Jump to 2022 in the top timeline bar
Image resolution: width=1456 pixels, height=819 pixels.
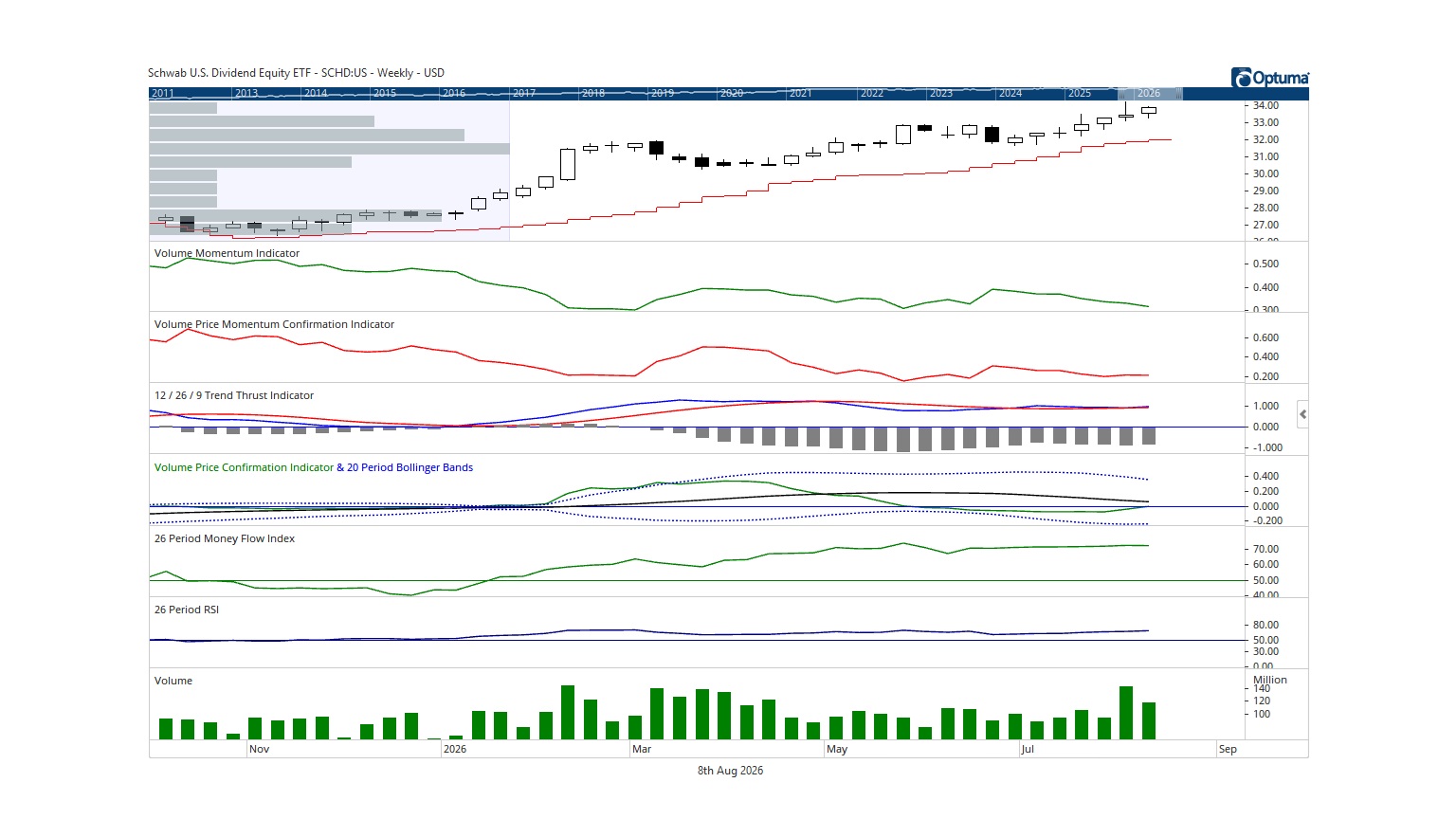click(872, 94)
